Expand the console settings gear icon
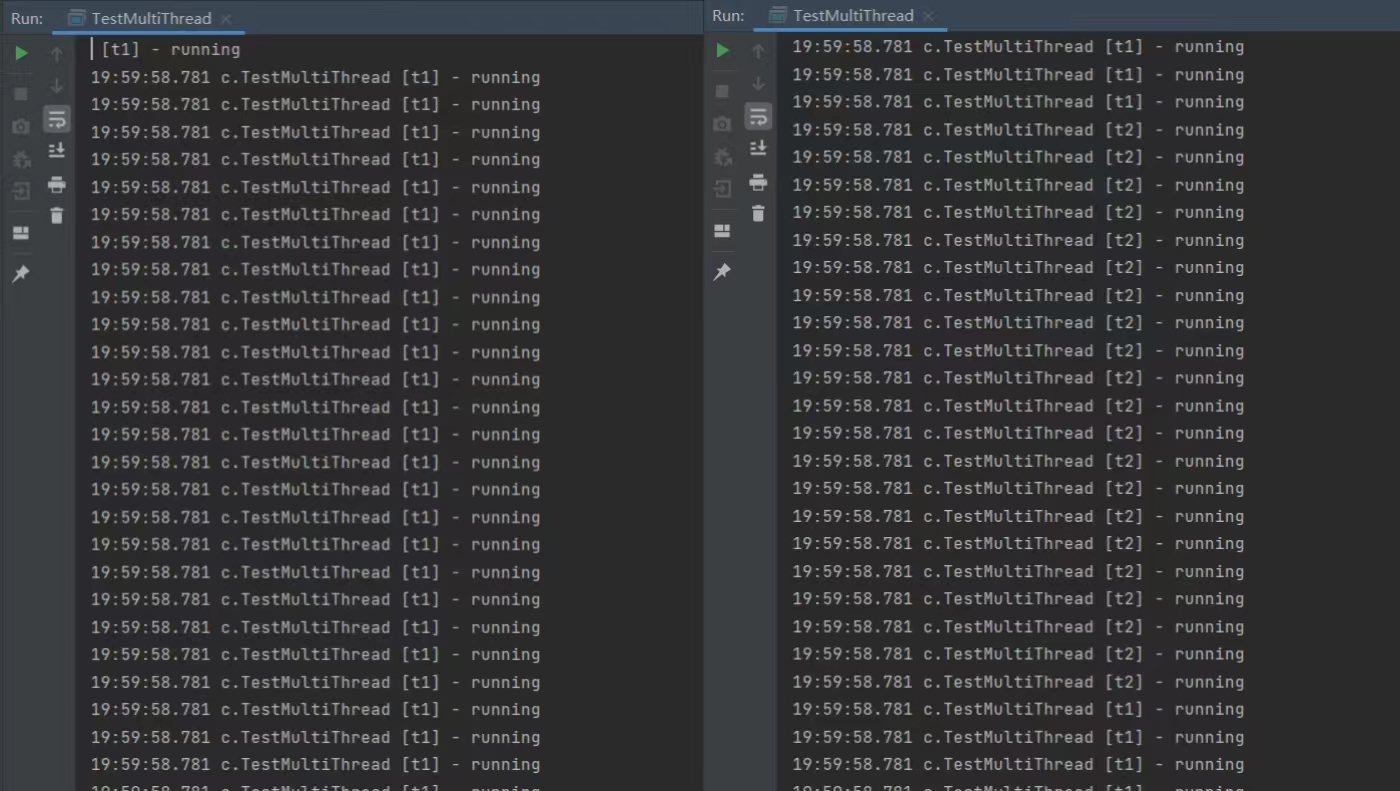Image resolution: width=1400 pixels, height=791 pixels. tap(20, 157)
